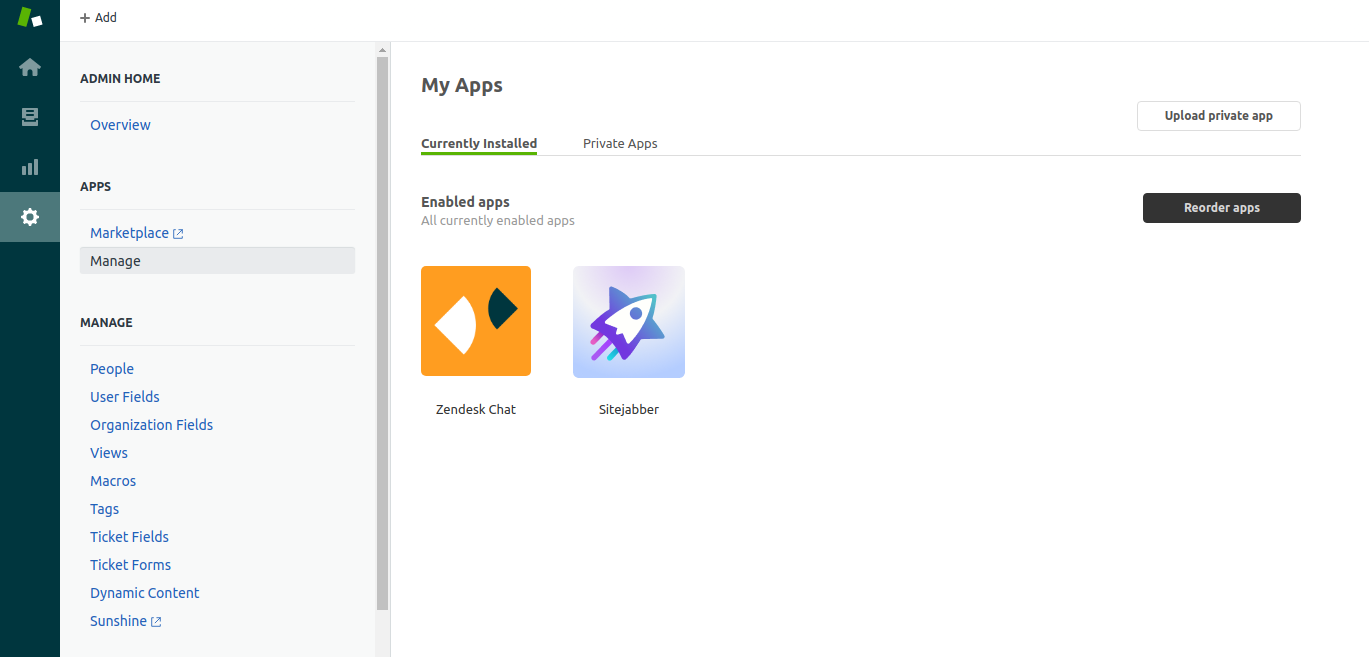Click the APPS section header
The width and height of the screenshot is (1369, 657).
tap(96, 186)
